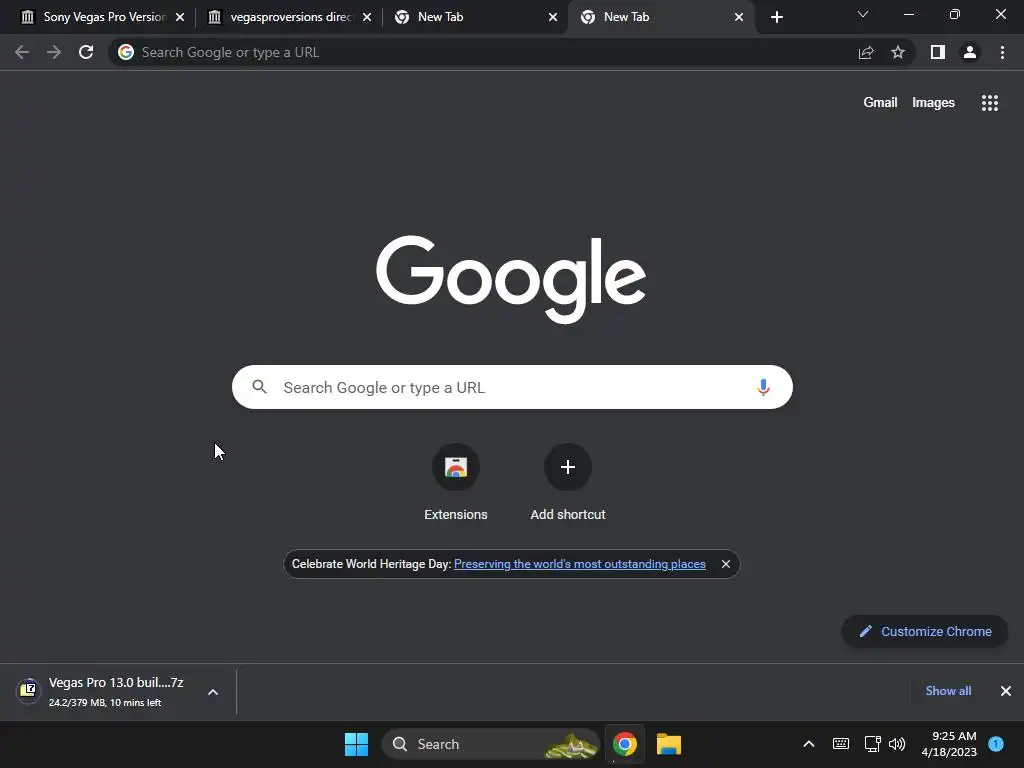Viewport: 1024px width, 768px height.
Task: Dismiss the World Heritage Day promo
Action: 726,564
